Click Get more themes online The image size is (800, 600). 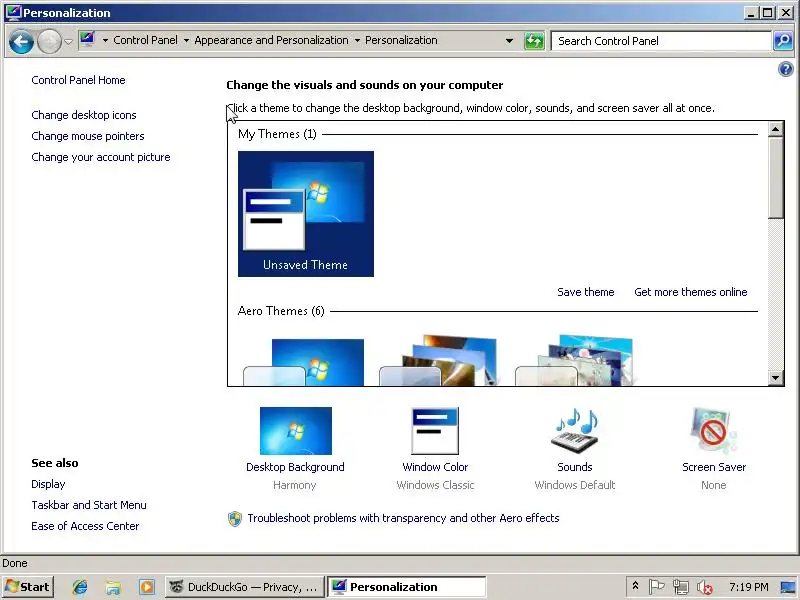click(x=691, y=292)
